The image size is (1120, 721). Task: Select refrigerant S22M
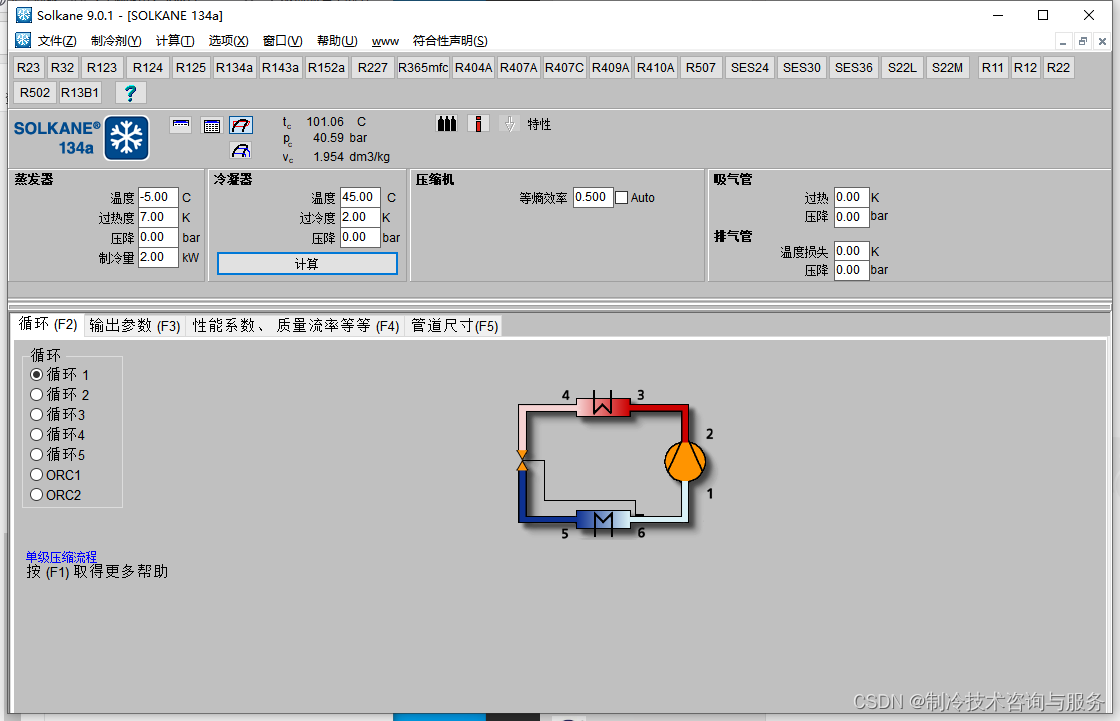click(947, 67)
